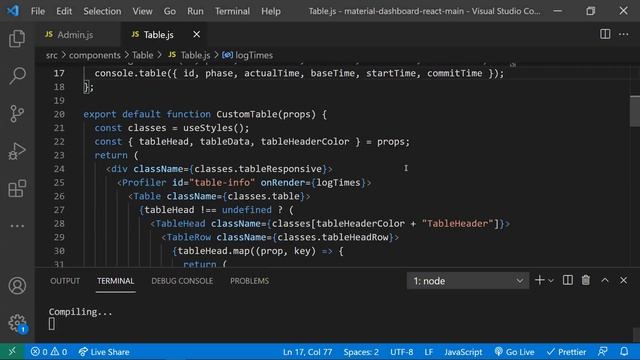Close the Table.js tab
The width and height of the screenshot is (640, 360).
click(x=196, y=34)
